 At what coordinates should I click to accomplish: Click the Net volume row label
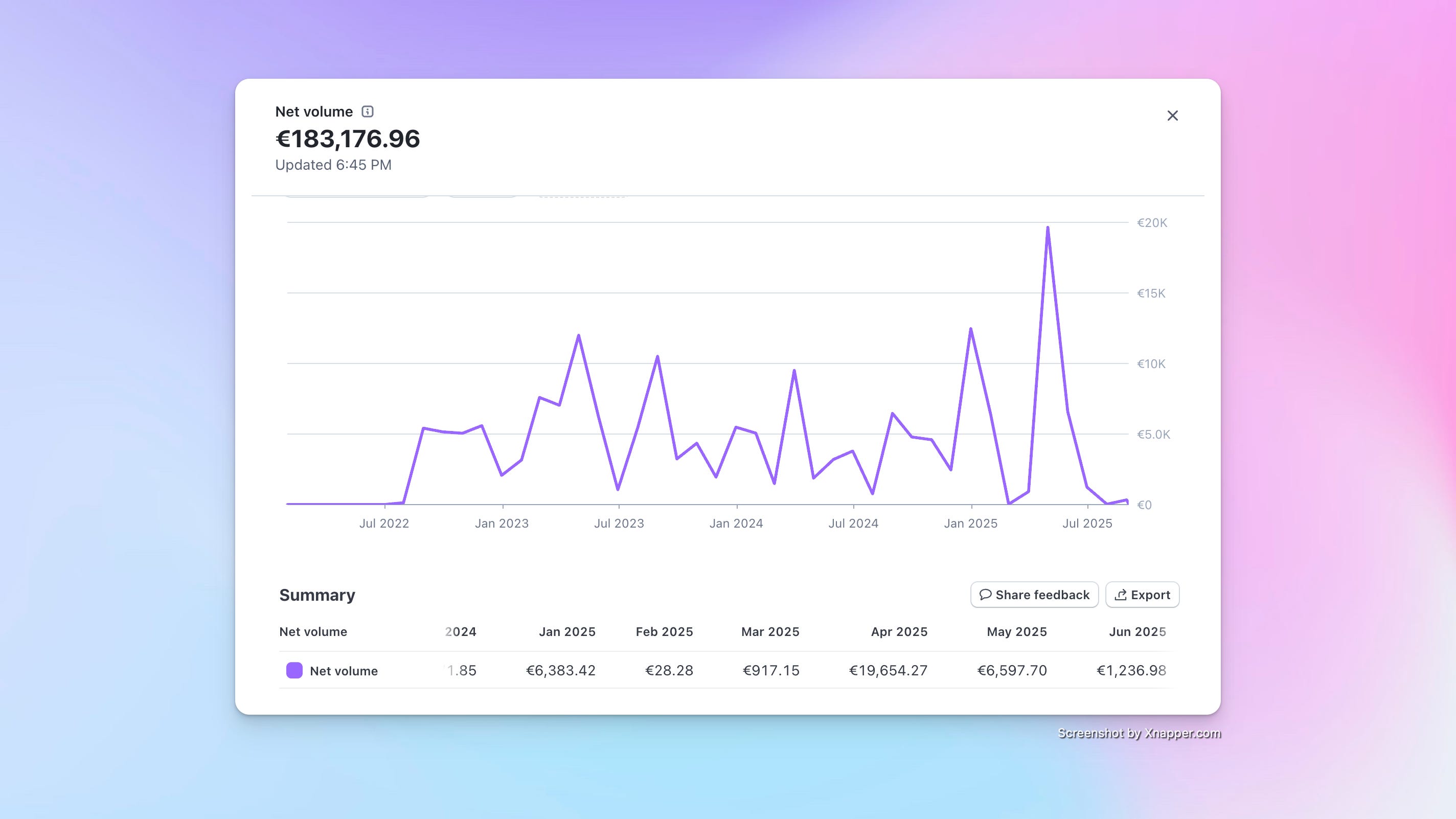[343, 671]
